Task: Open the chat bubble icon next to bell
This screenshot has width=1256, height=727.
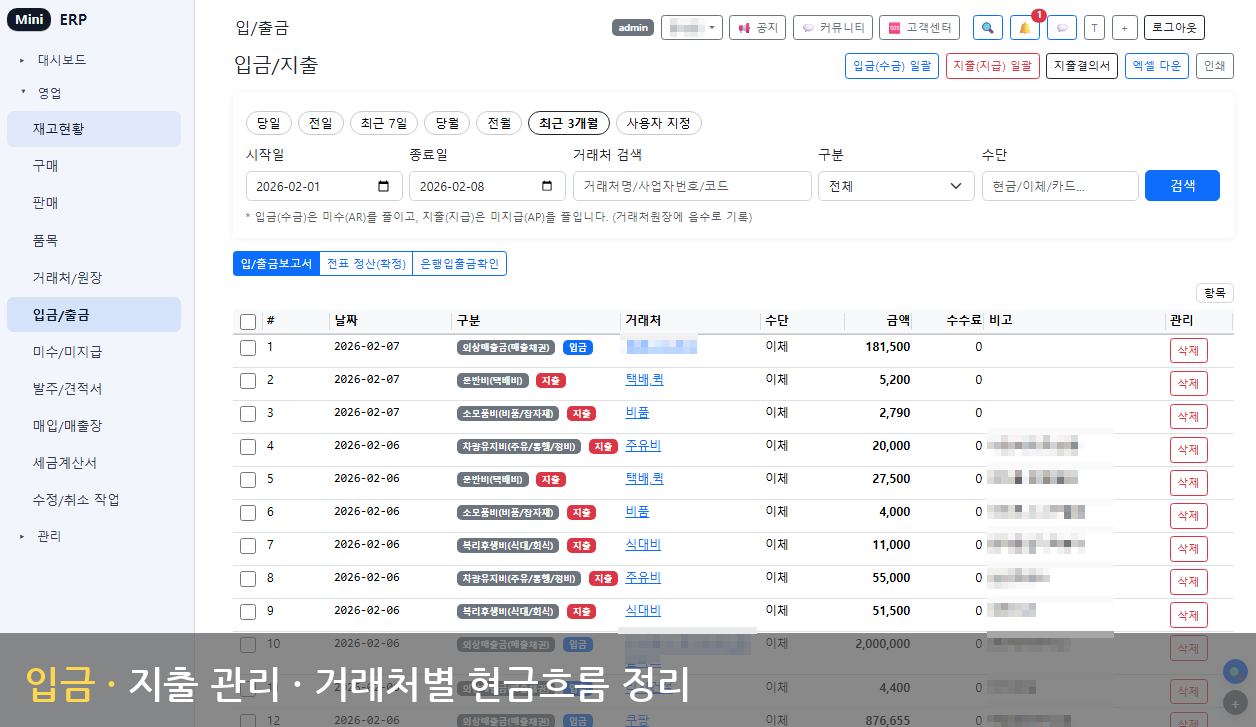Action: click(1062, 28)
